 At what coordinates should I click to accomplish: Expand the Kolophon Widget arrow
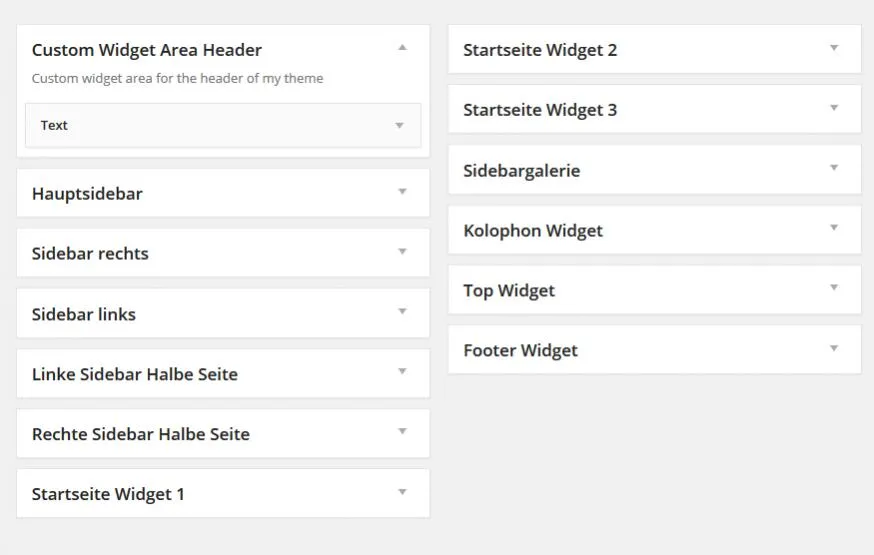(x=834, y=227)
